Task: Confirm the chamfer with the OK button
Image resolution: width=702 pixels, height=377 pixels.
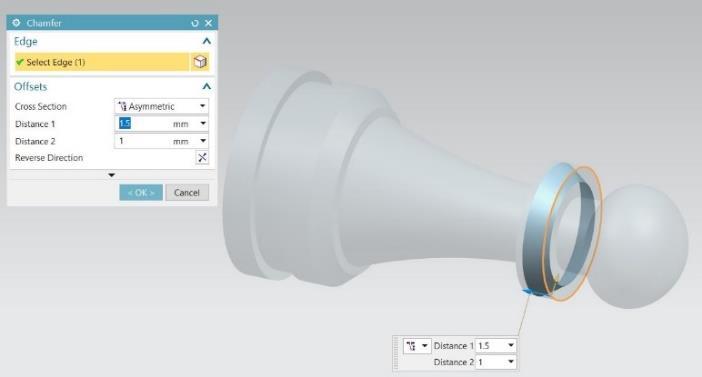Action: coord(141,193)
